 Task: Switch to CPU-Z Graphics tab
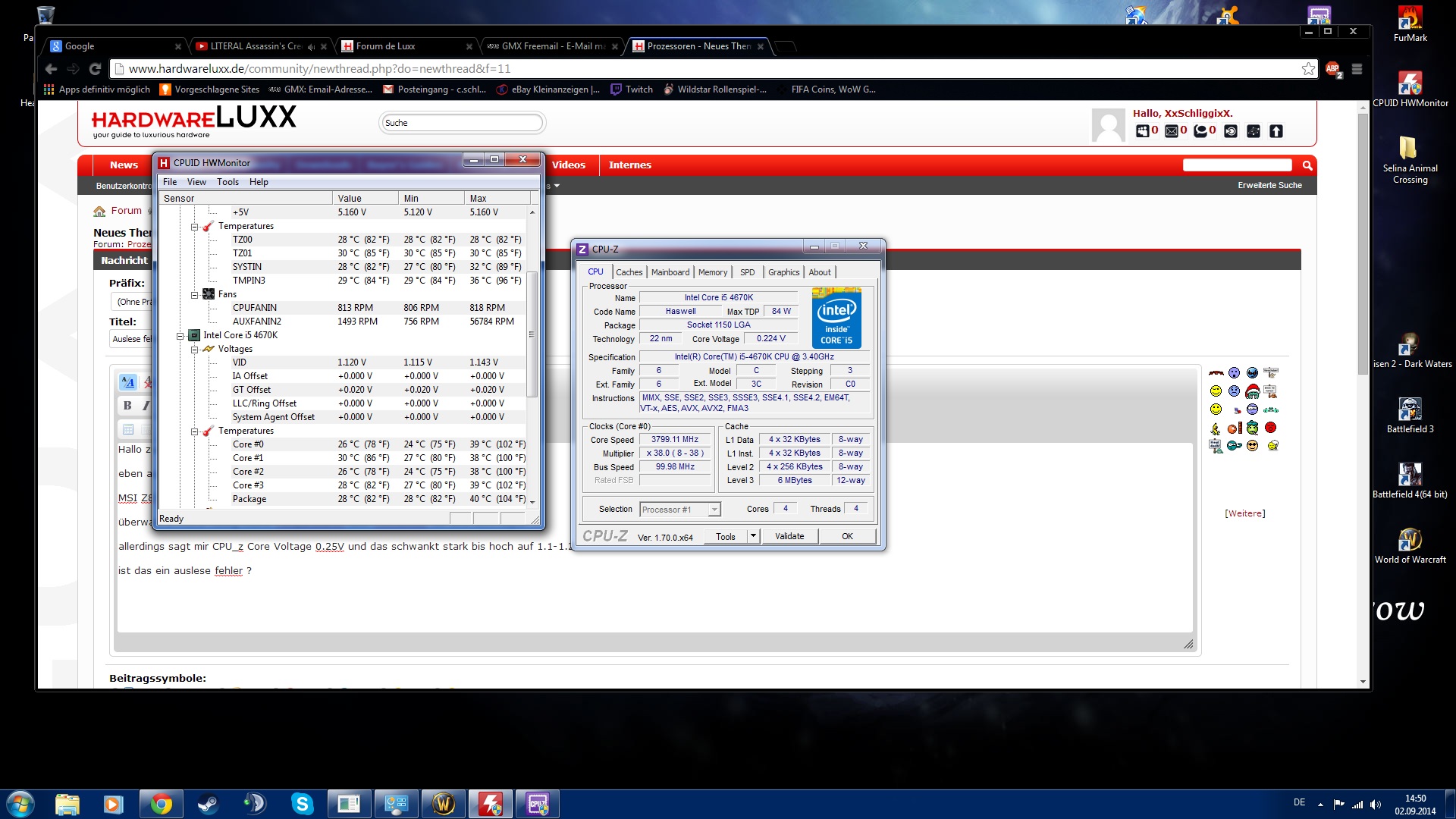(x=783, y=272)
